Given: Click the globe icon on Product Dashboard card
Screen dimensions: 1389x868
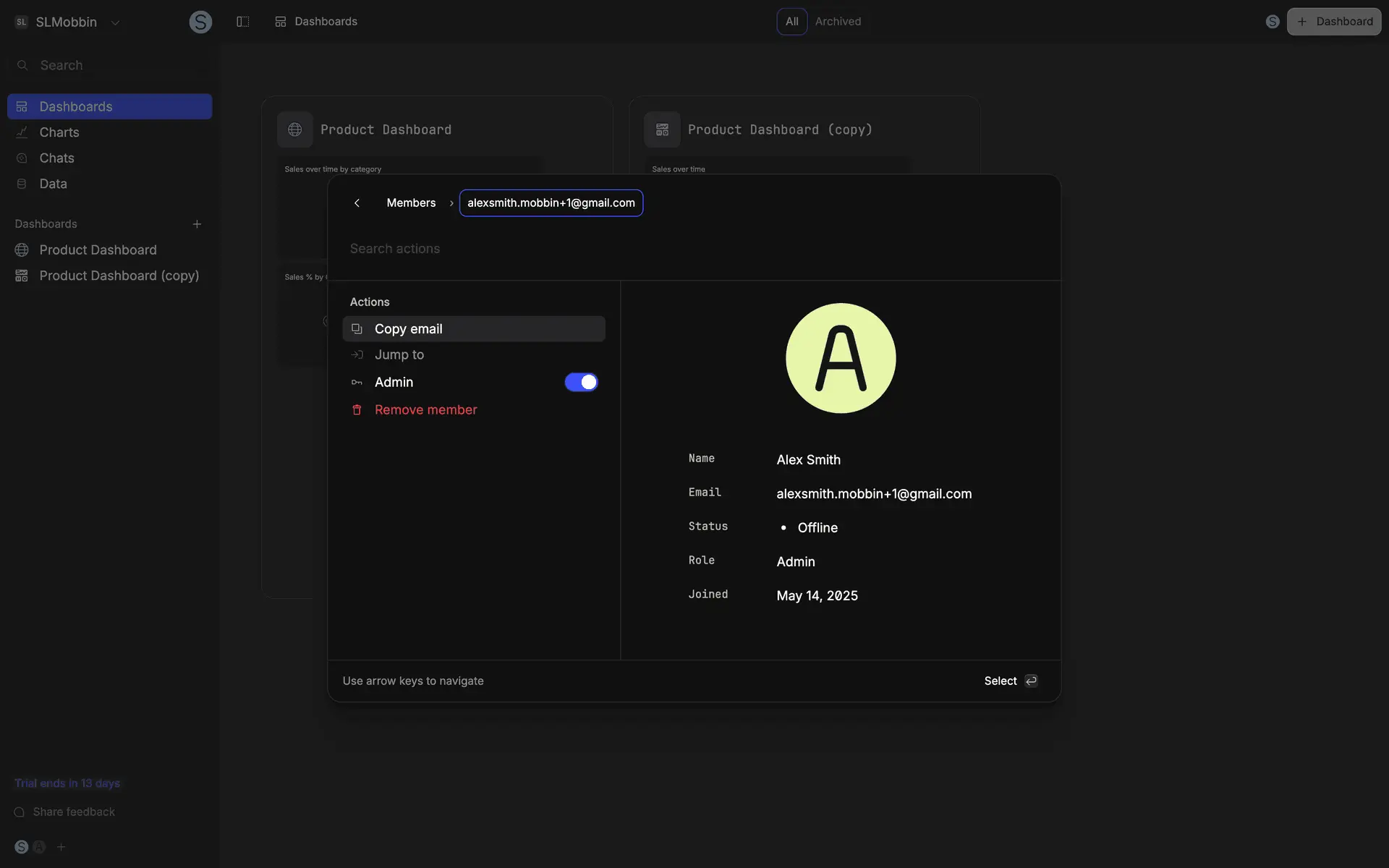Looking at the screenshot, I should (x=294, y=129).
